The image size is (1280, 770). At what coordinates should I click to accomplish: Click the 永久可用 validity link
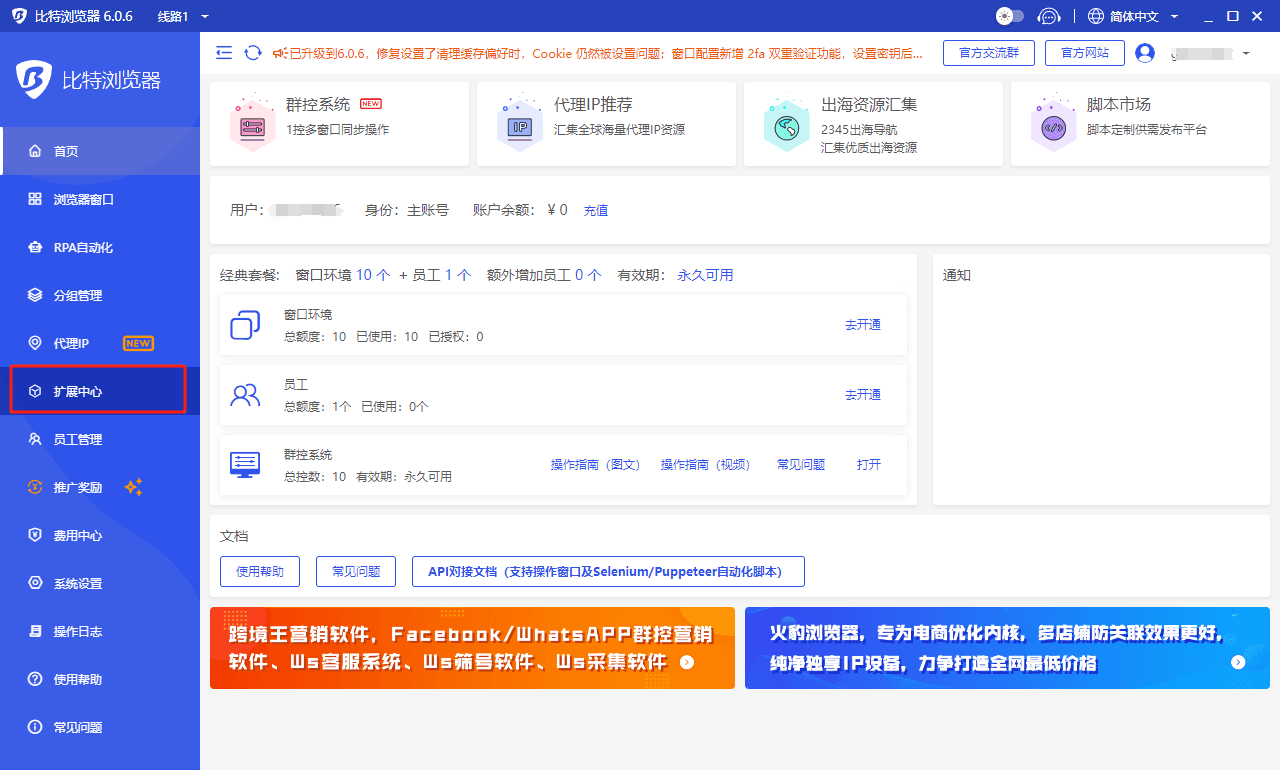[x=705, y=274]
